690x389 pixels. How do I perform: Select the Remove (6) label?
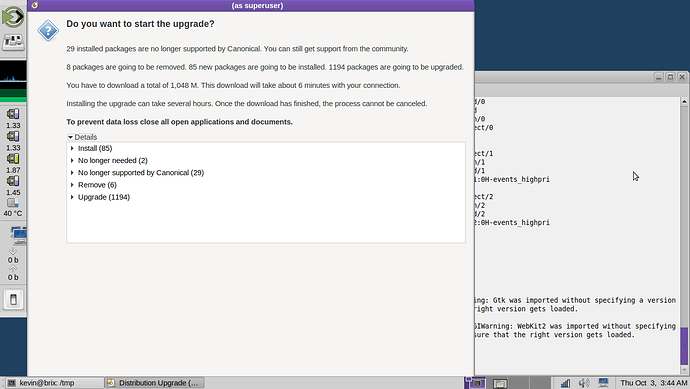pyautogui.click(x=97, y=185)
